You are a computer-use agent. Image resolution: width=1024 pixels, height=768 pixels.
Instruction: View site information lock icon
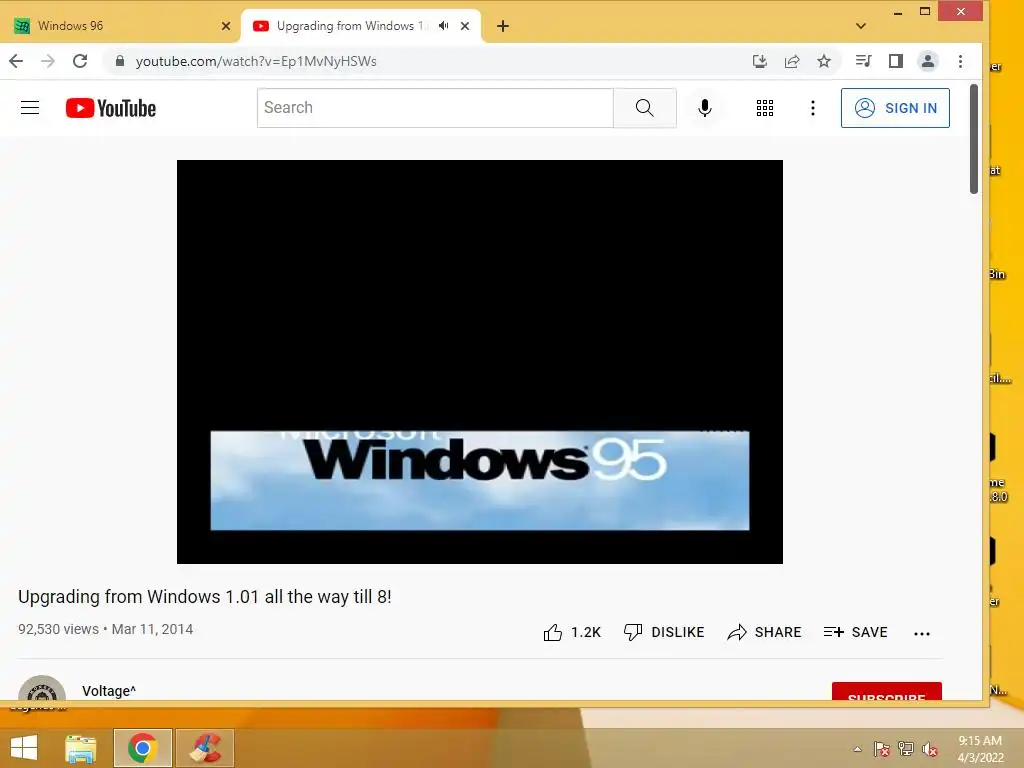(x=120, y=61)
